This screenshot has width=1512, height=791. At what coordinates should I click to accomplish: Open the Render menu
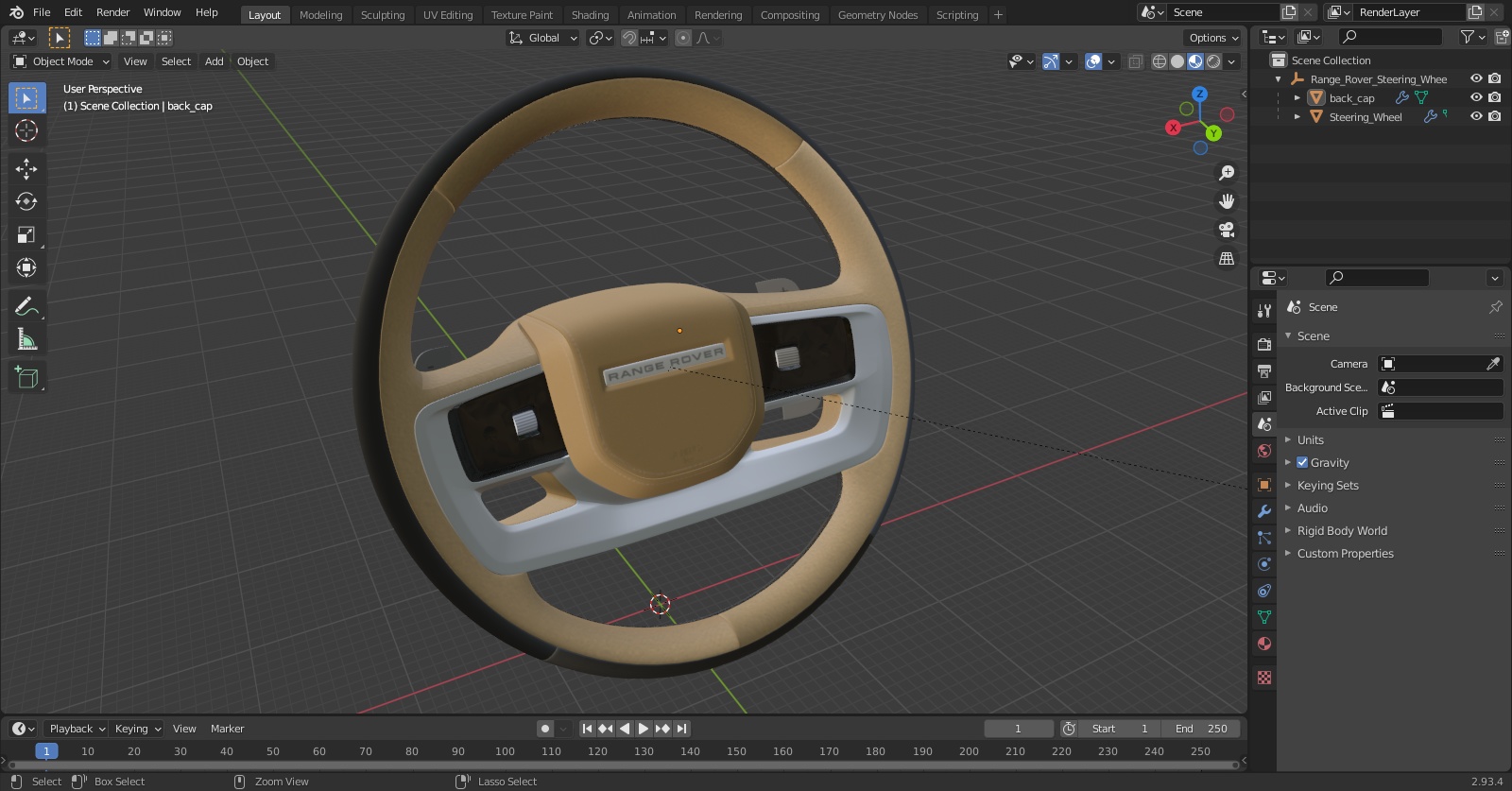click(x=112, y=12)
